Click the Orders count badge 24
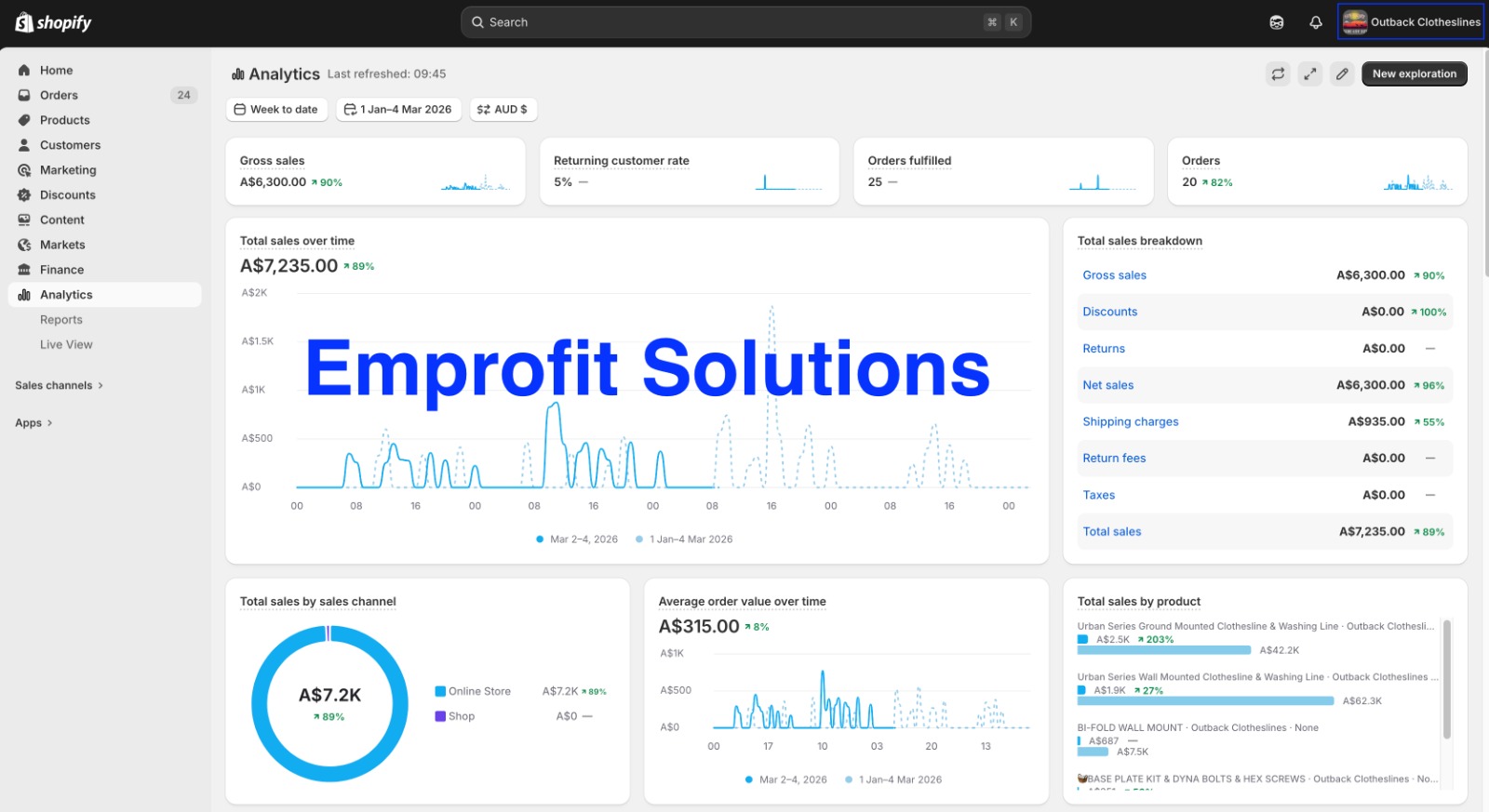This screenshot has height=812, width=1489. point(183,95)
